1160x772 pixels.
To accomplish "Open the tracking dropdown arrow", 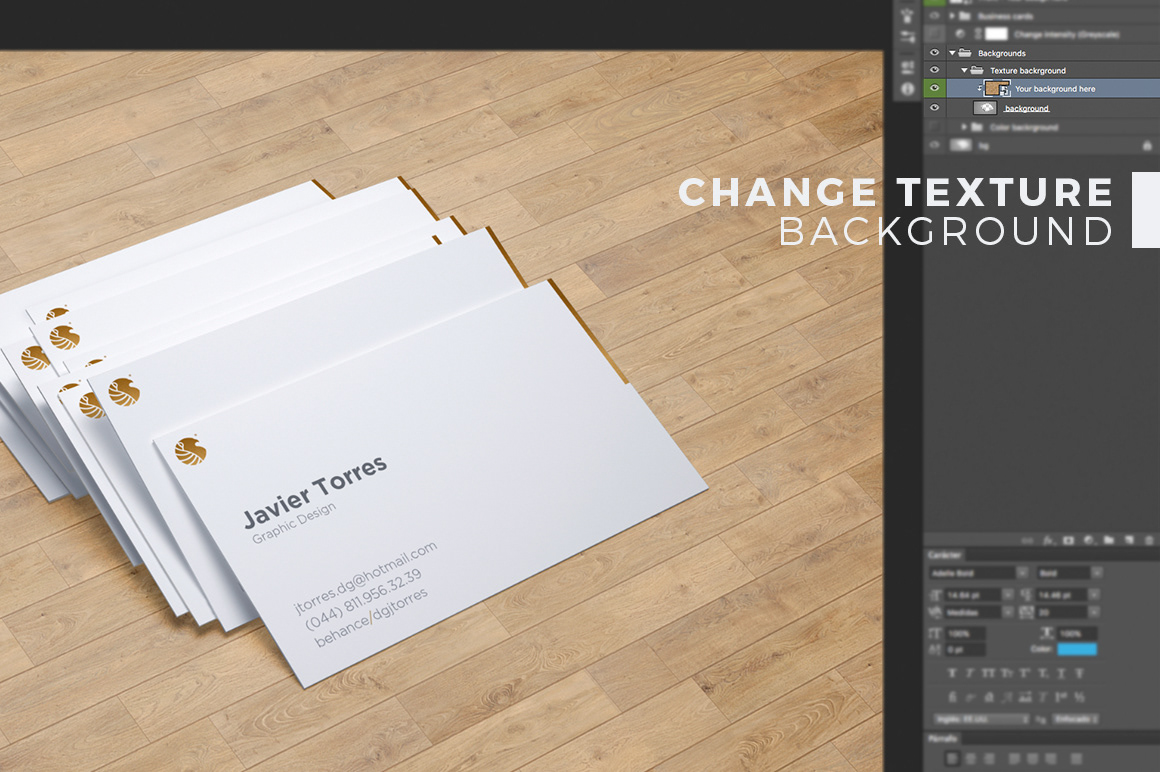I will tap(1093, 612).
